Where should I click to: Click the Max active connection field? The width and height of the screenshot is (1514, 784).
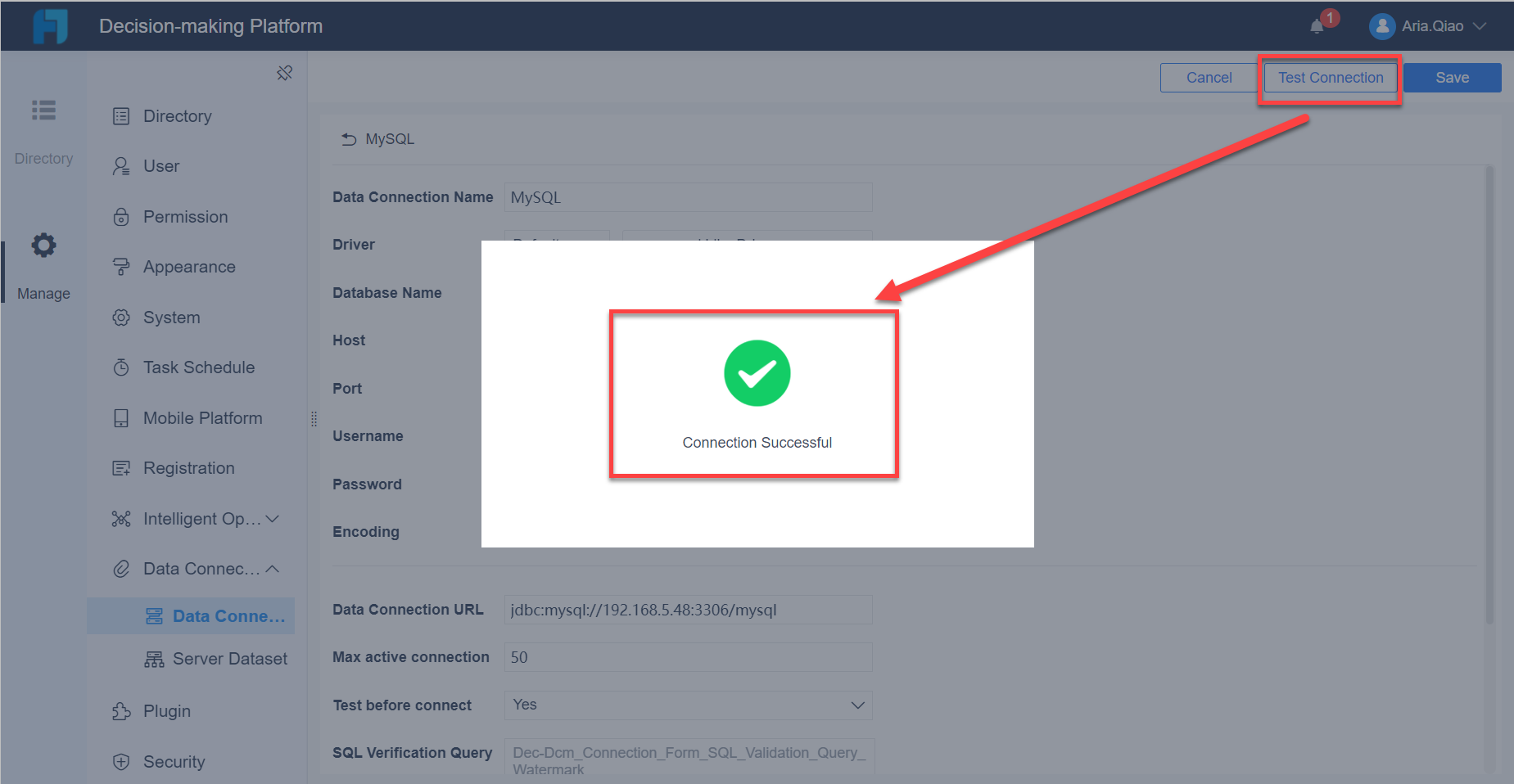click(689, 657)
